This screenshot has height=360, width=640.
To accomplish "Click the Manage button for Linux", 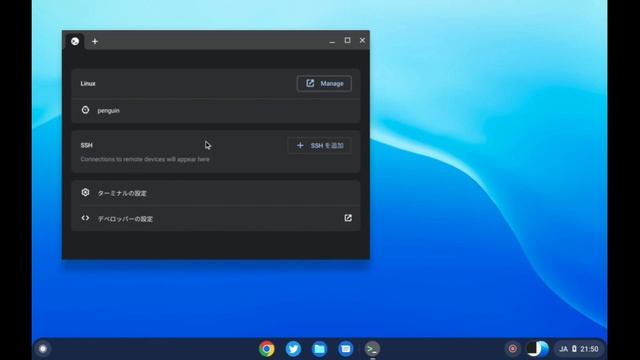I will coord(324,84).
